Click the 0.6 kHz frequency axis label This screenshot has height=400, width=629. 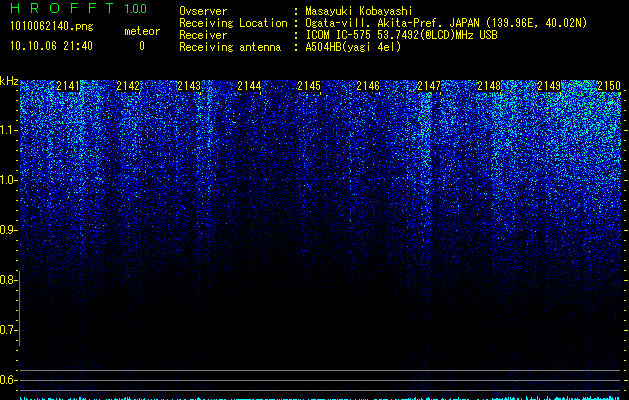[8, 380]
